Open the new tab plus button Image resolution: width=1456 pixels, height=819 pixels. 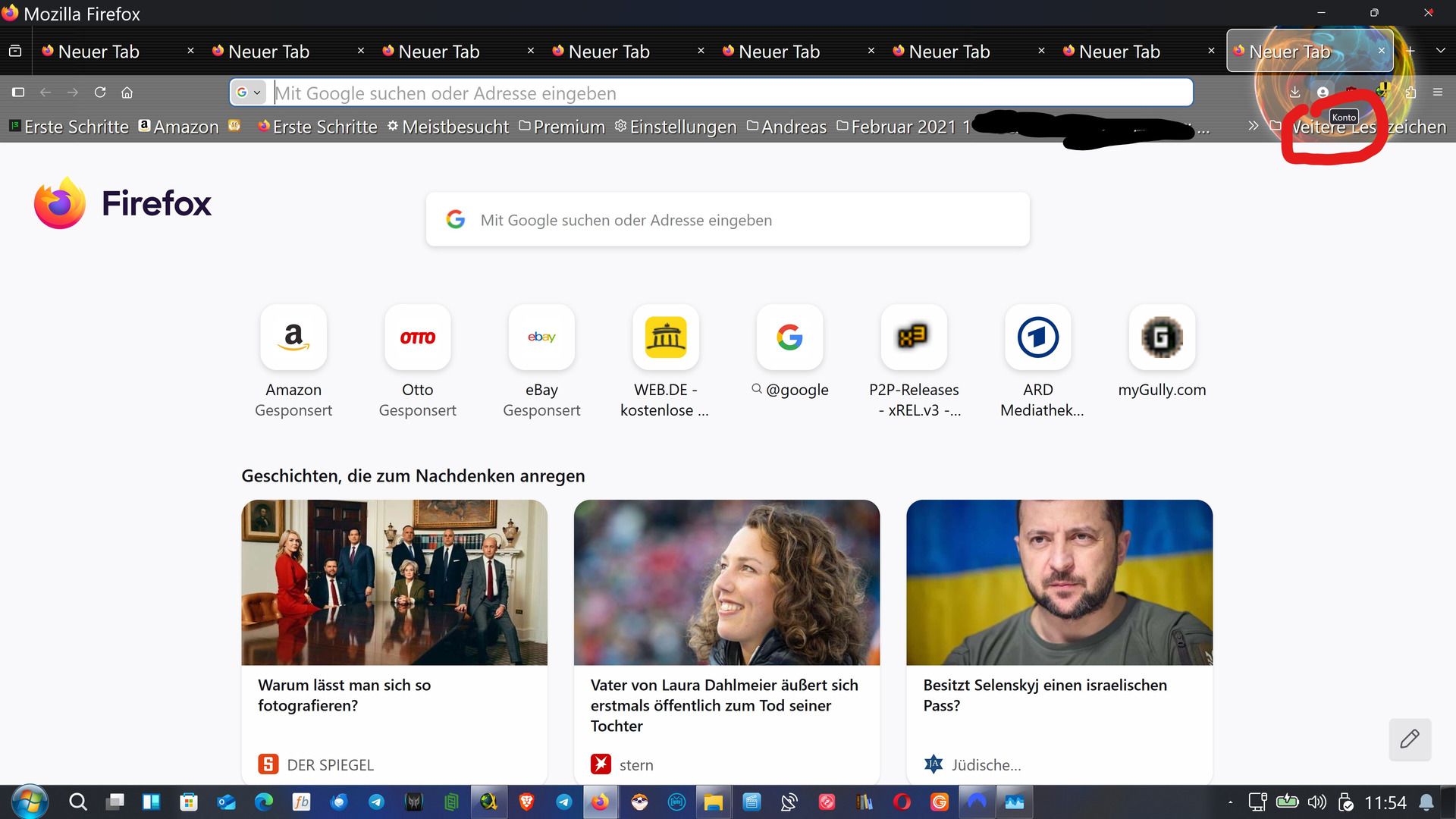pyautogui.click(x=1410, y=51)
